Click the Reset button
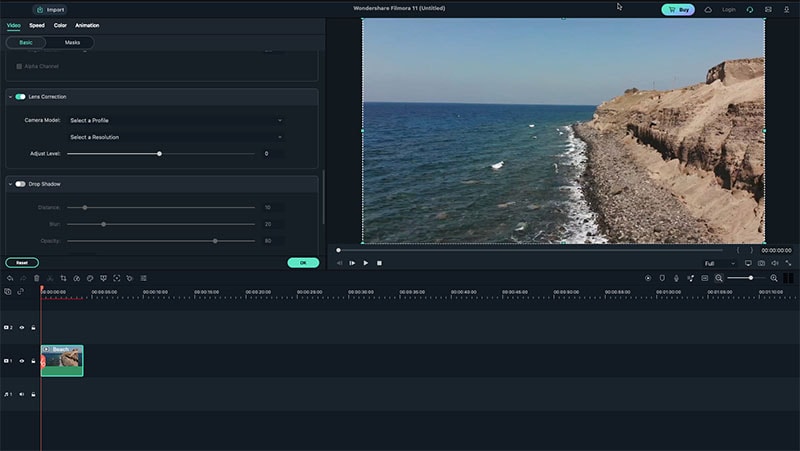800x451 pixels. [x=22, y=263]
